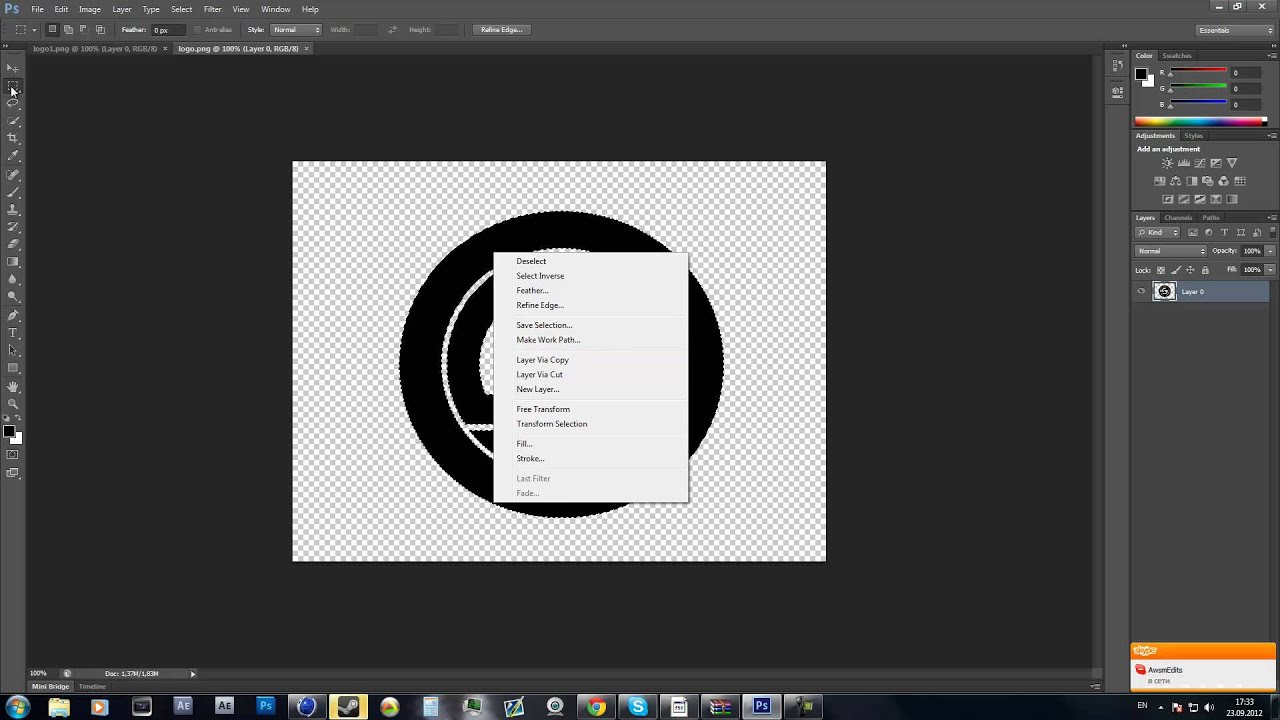Select the Path Selection tool
The height and width of the screenshot is (720, 1280).
pos(13,350)
